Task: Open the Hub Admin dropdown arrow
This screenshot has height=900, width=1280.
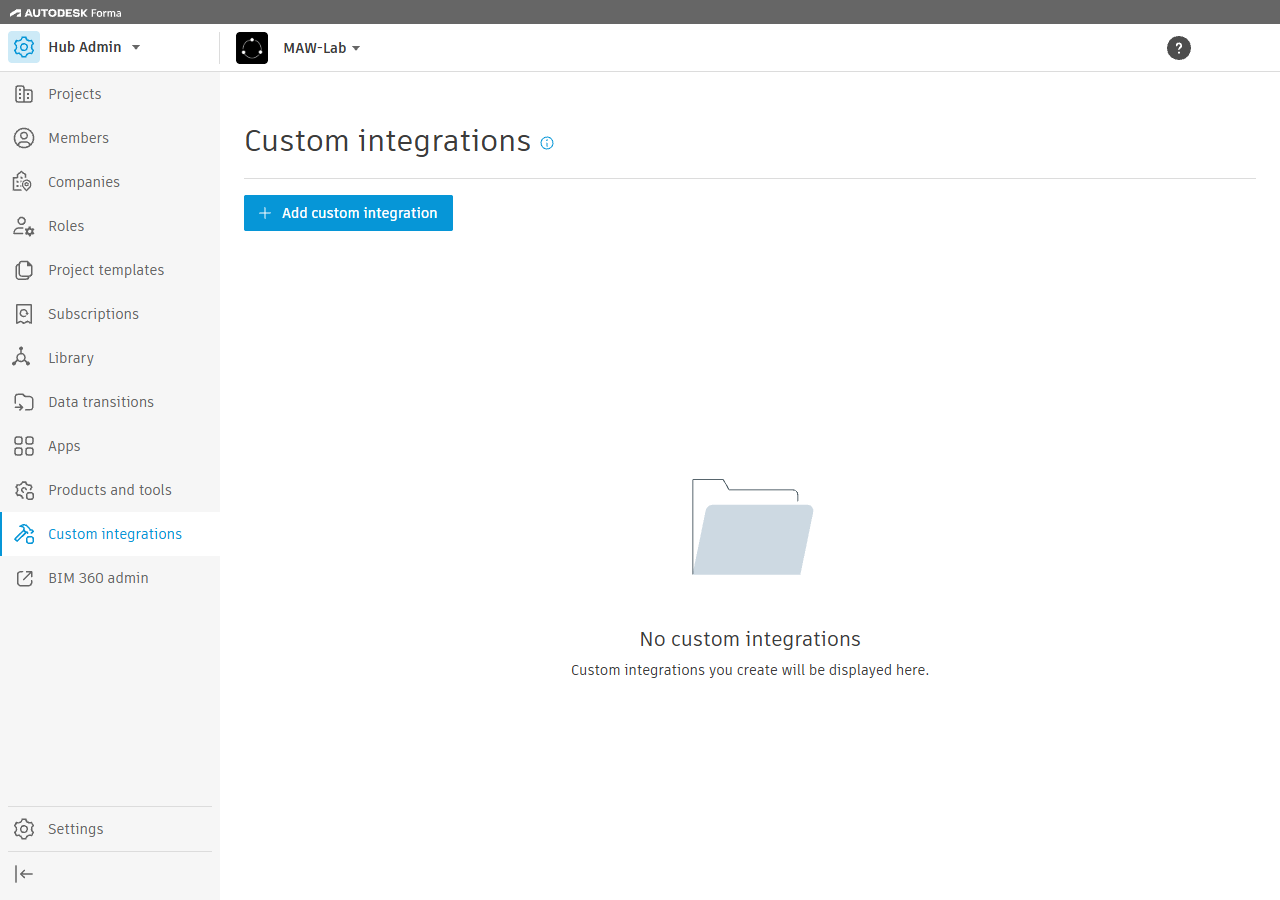Action: click(136, 47)
